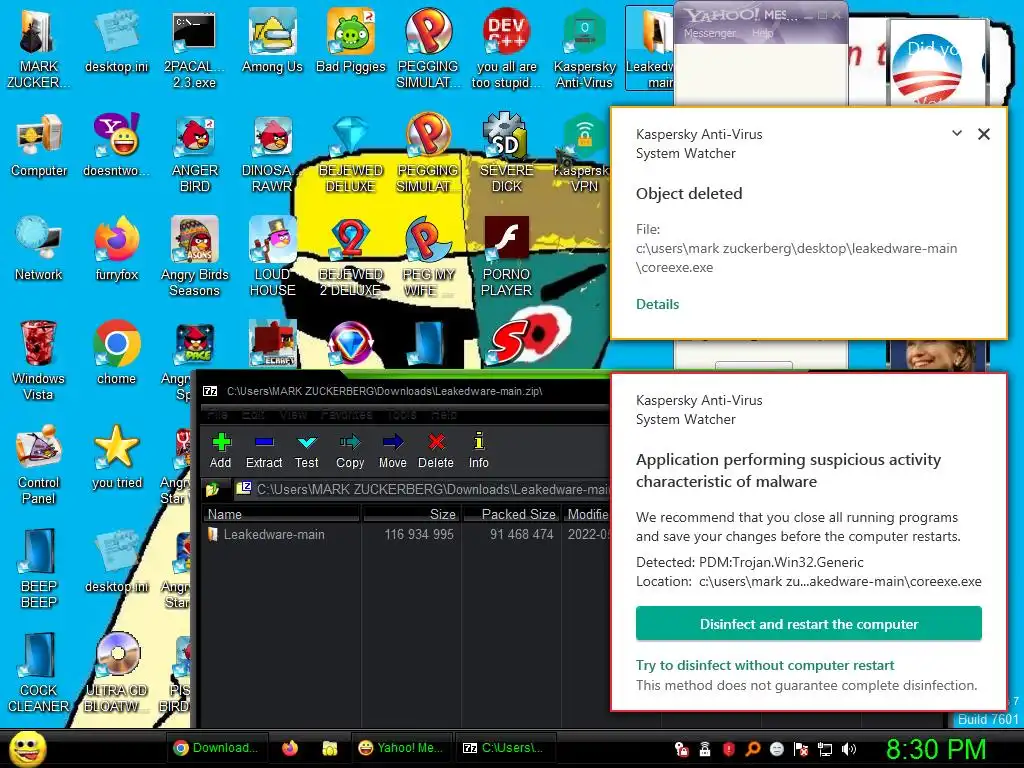Open the Yahoo 'doesntwo...' desktop icon
Viewport: 1024px width, 768px height.
point(116,146)
